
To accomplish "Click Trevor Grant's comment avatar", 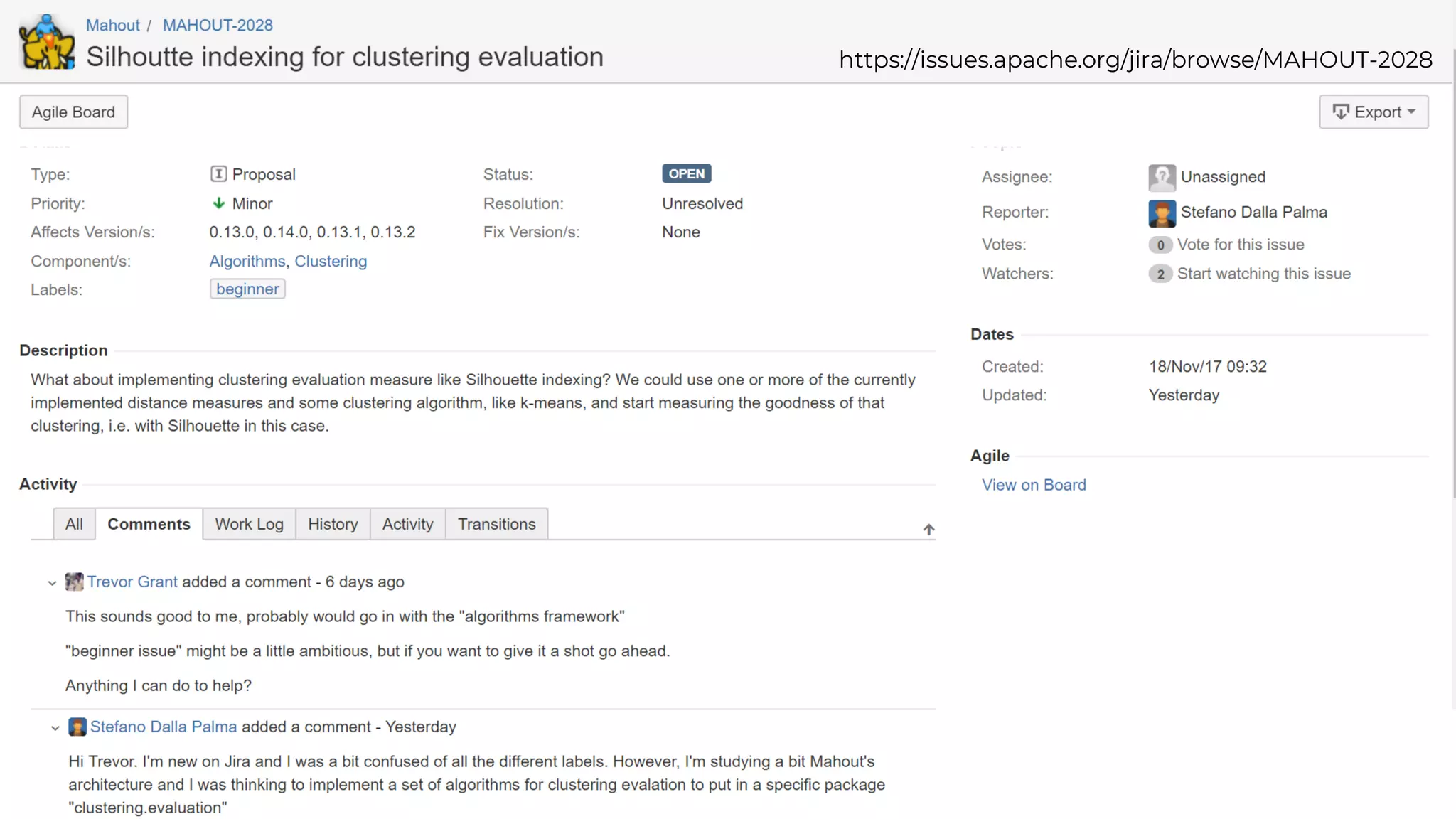I will coord(74,582).
